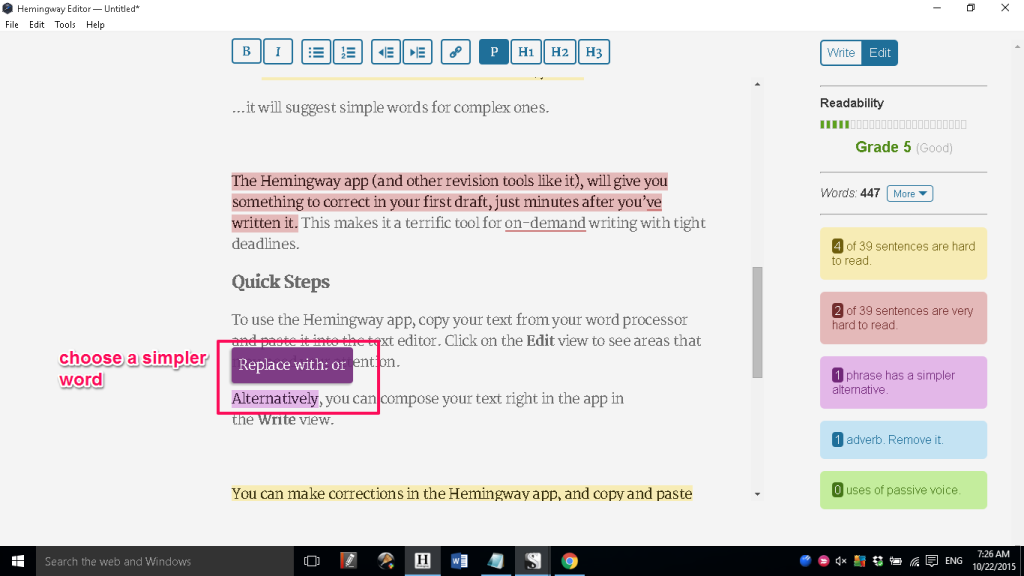
Task: Click the 'Replace with: or' suggestion
Action: [x=292, y=364]
